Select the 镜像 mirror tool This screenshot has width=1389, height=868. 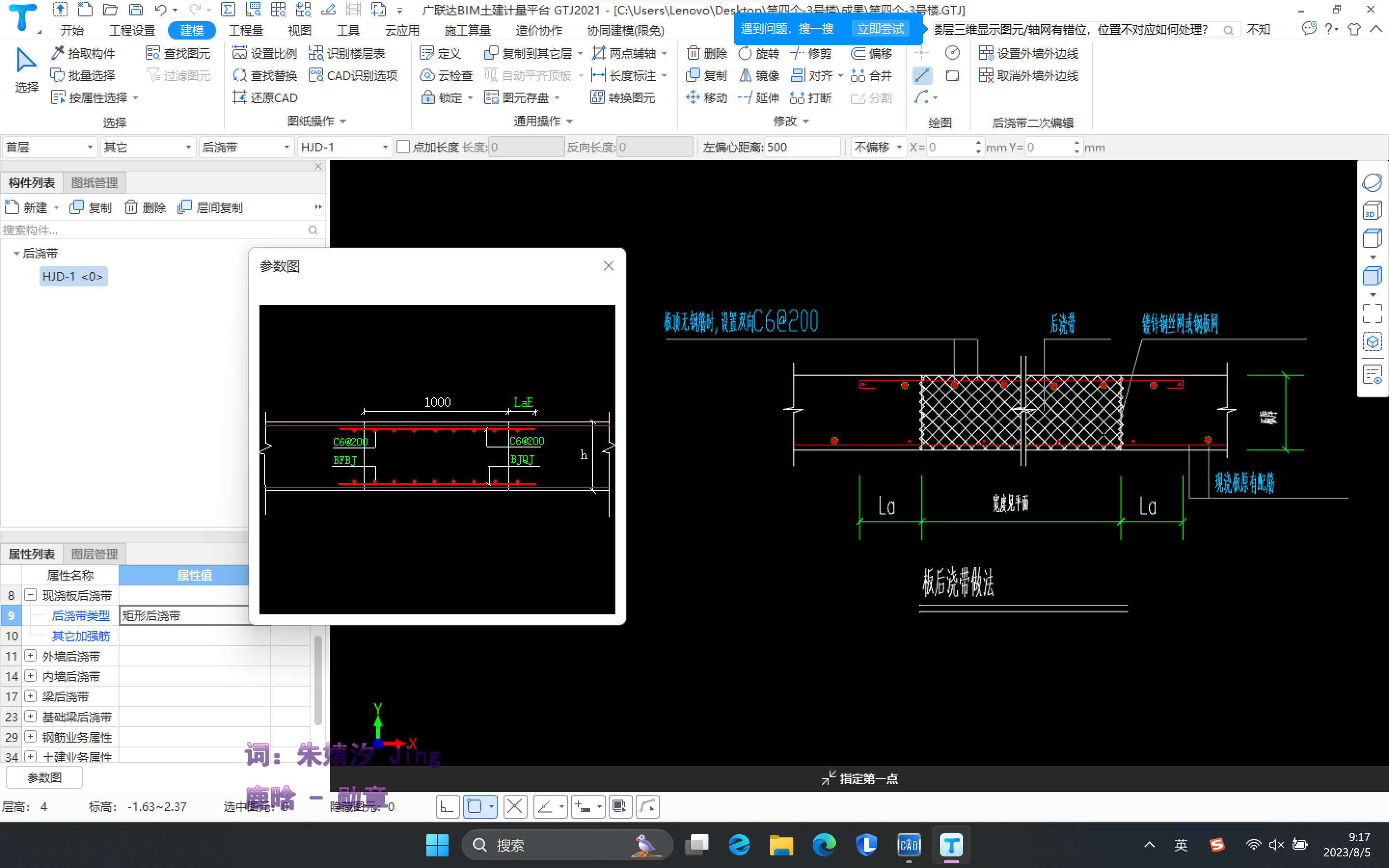759,76
